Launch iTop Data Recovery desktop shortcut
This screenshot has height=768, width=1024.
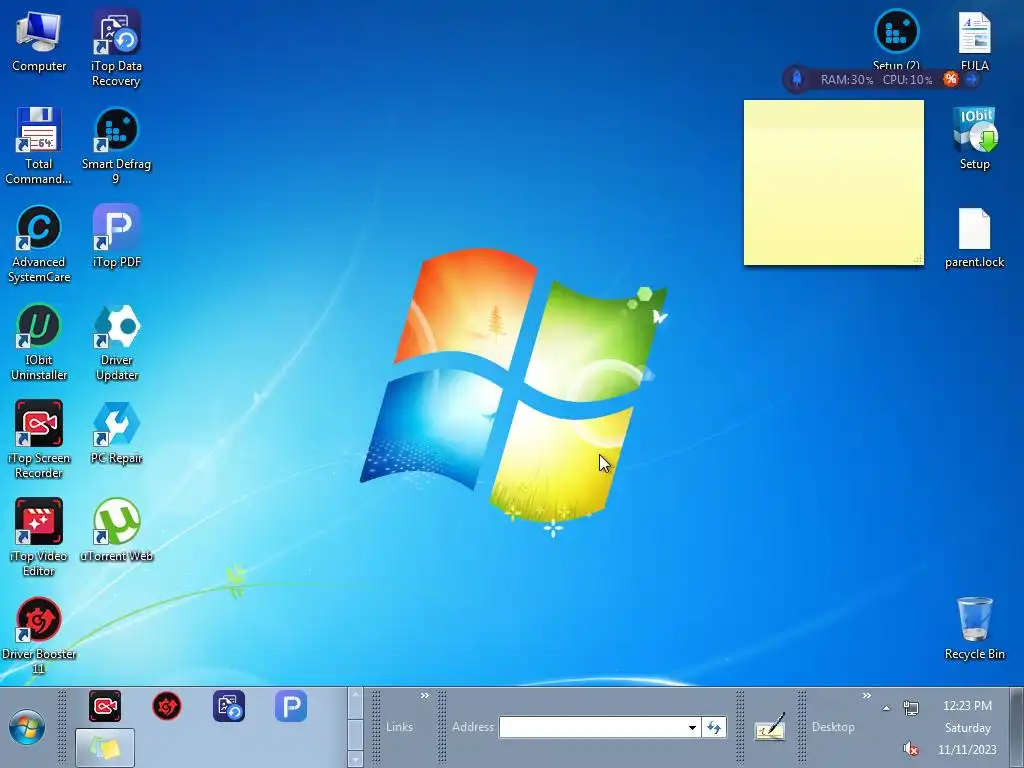tap(116, 48)
